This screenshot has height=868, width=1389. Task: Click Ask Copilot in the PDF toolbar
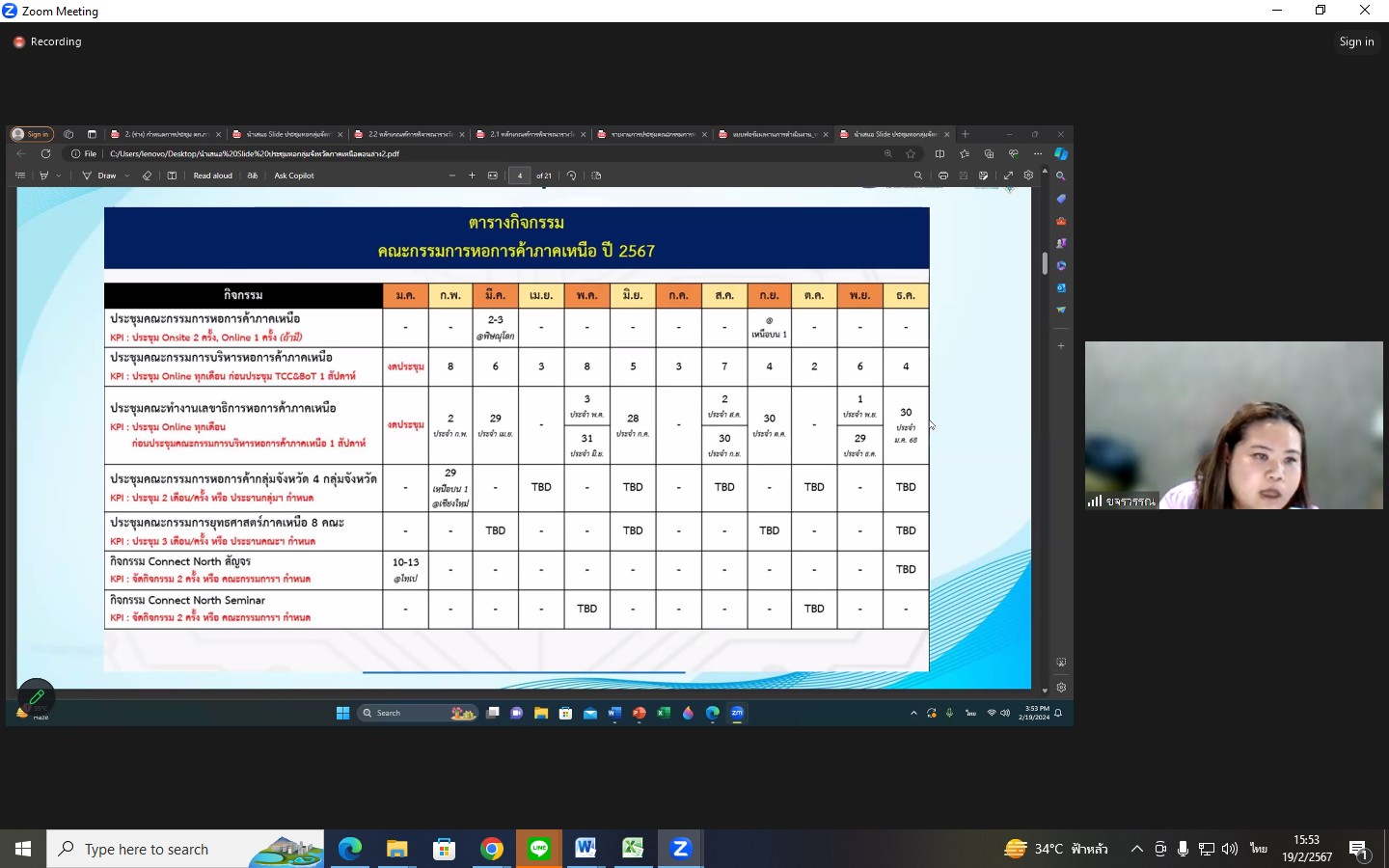294,176
